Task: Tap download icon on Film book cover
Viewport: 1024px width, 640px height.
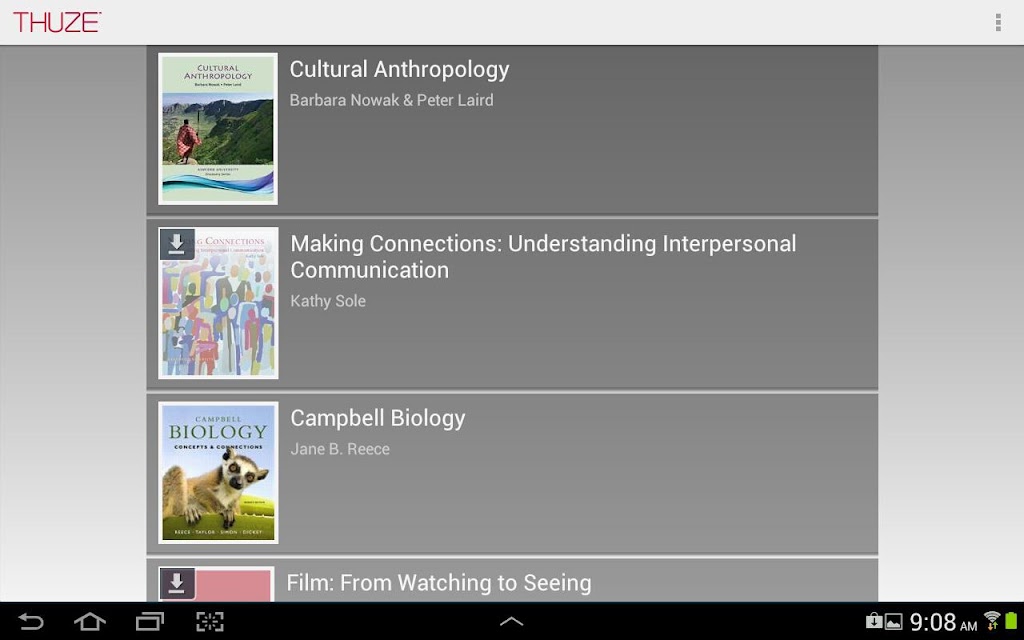Action: (176, 583)
